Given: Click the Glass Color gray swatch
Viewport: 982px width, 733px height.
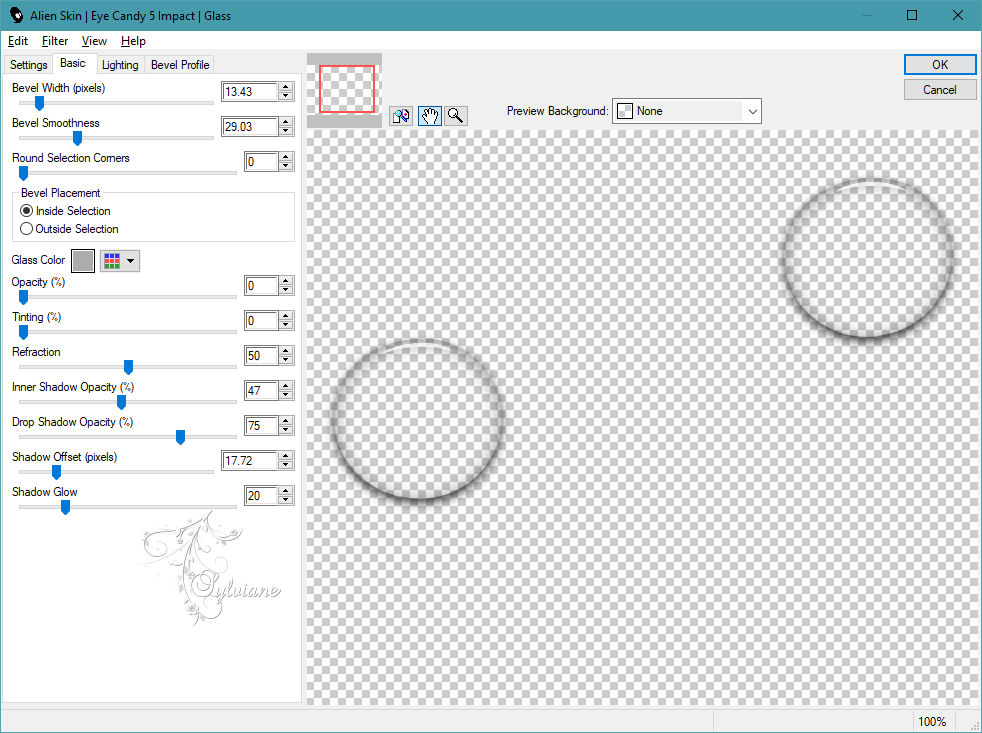Looking at the screenshot, I should (83, 261).
